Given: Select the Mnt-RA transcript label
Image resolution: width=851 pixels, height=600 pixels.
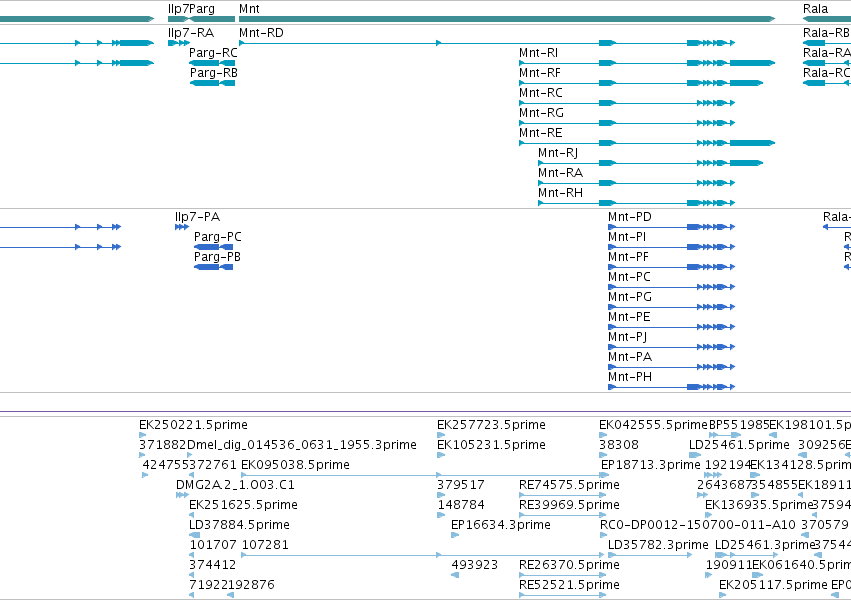Looking at the screenshot, I should click(561, 173).
